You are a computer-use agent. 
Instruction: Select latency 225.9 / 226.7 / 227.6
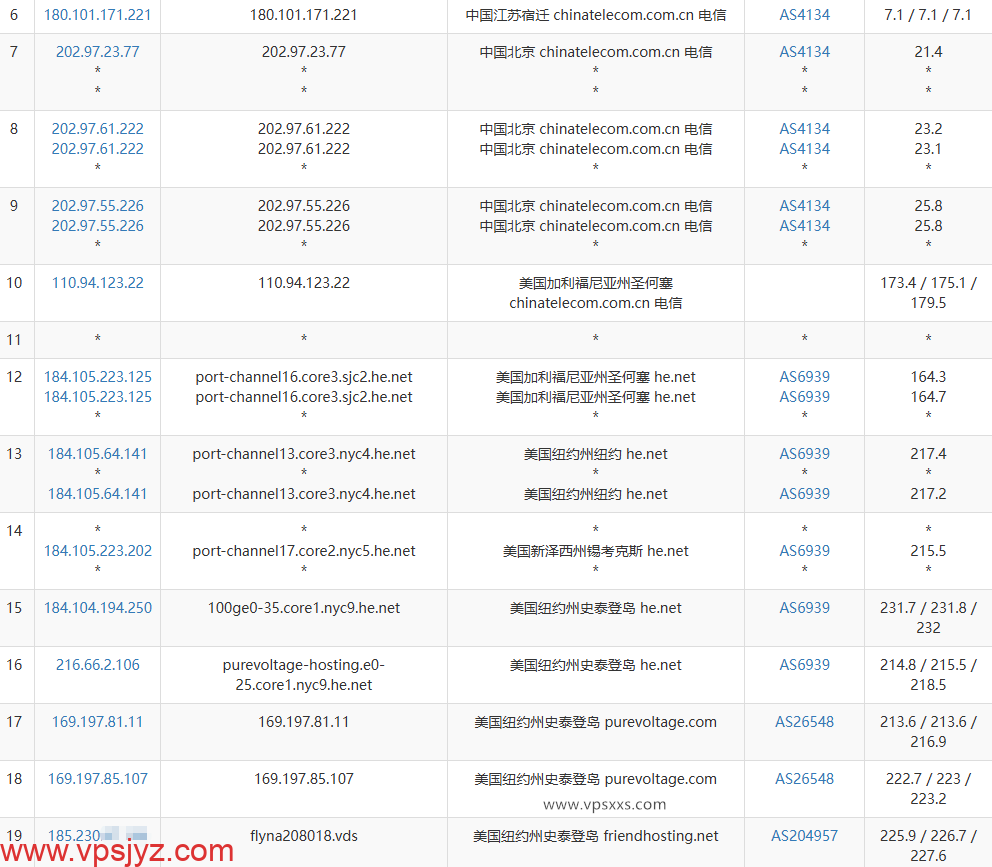(928, 845)
